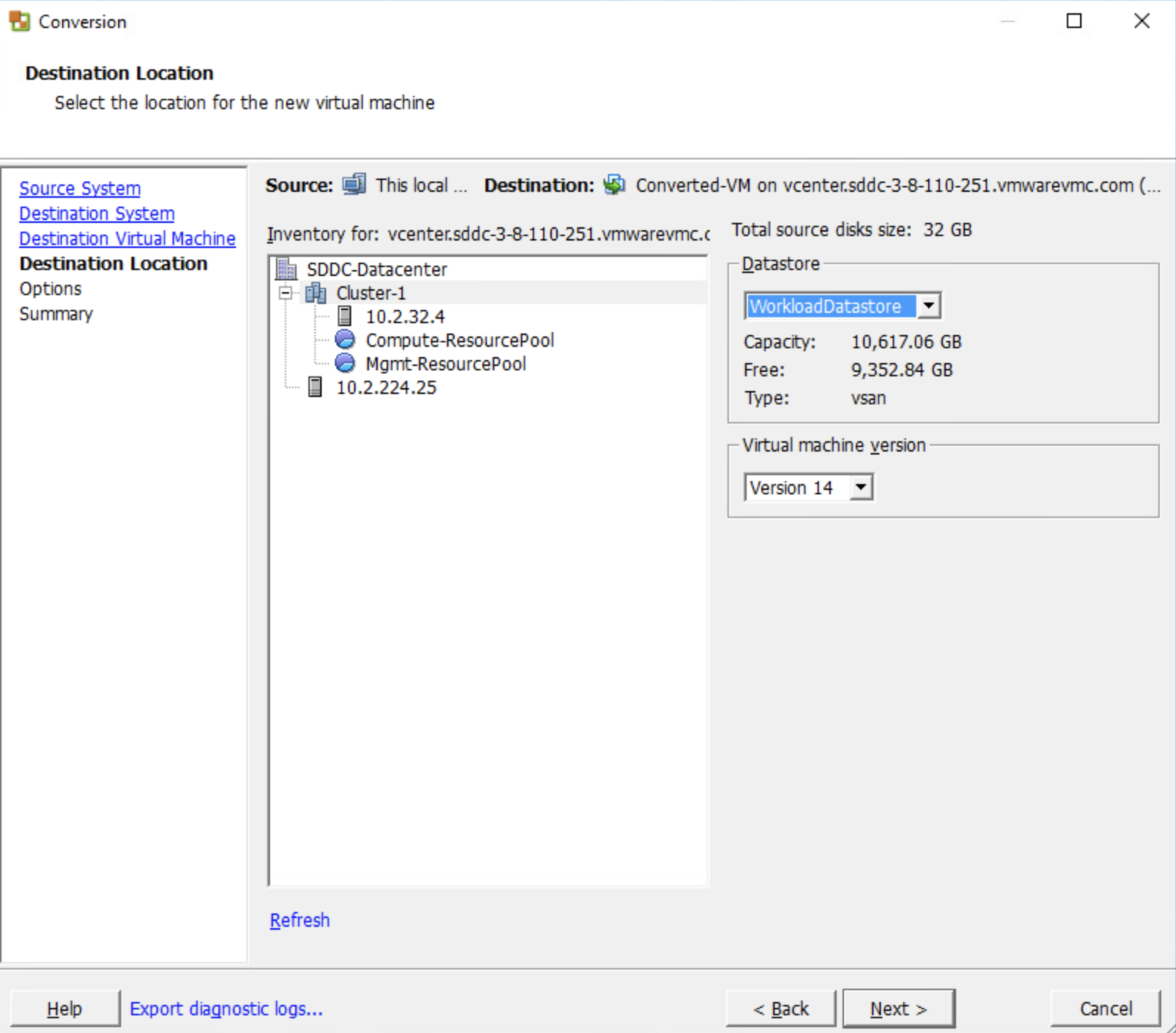Open Export diagnostic logs link

pyautogui.click(x=226, y=1009)
